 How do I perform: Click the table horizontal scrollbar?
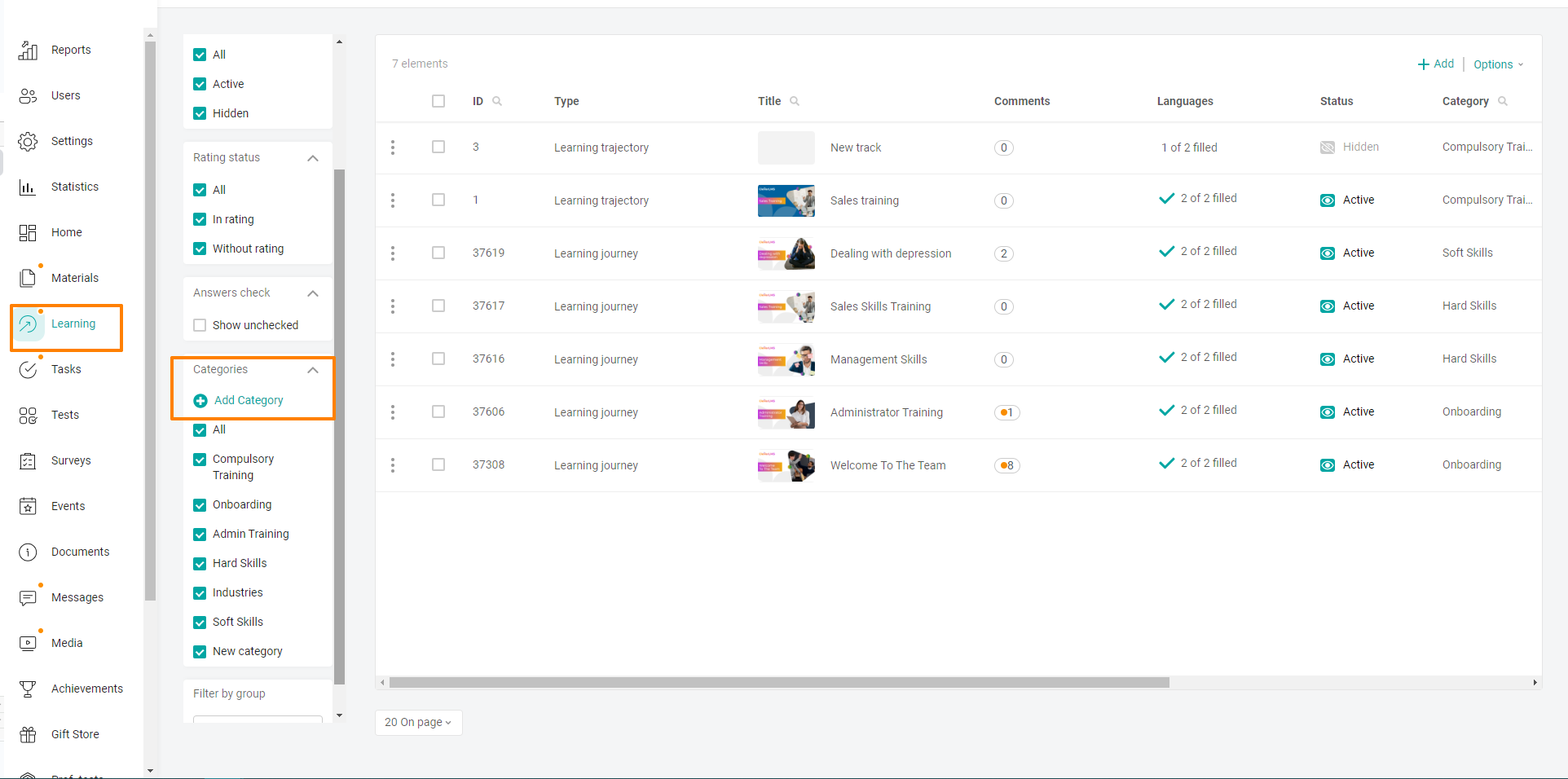[779, 683]
